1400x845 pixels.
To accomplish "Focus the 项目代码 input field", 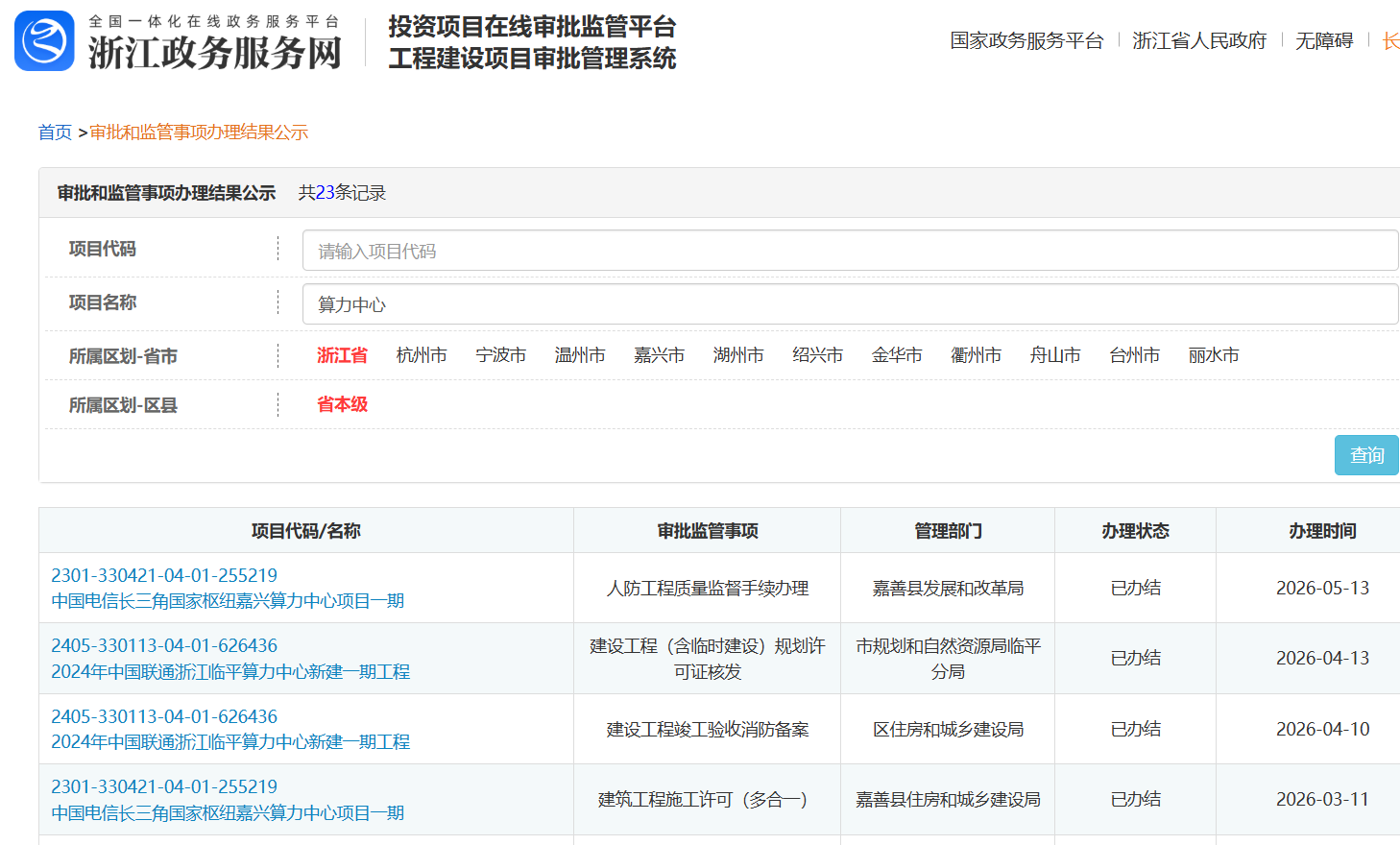I will click(850, 251).
